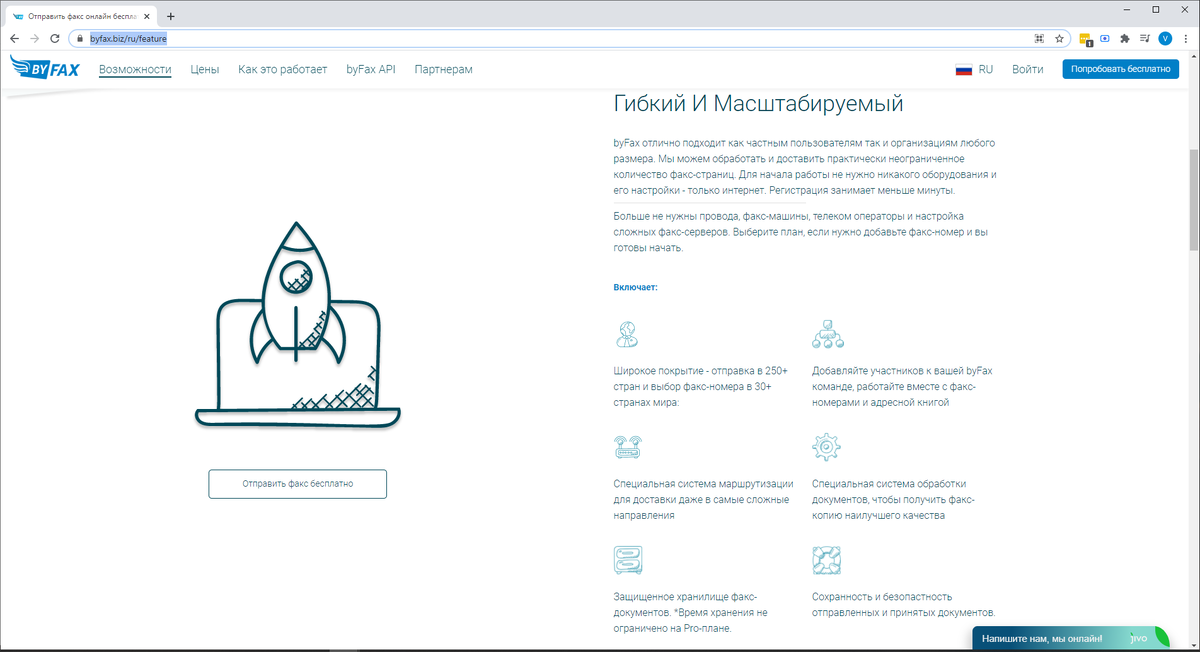Image resolution: width=1200 pixels, height=652 pixels.
Task: Click the page vertical scrollbar thumb
Action: (x=1193, y=202)
